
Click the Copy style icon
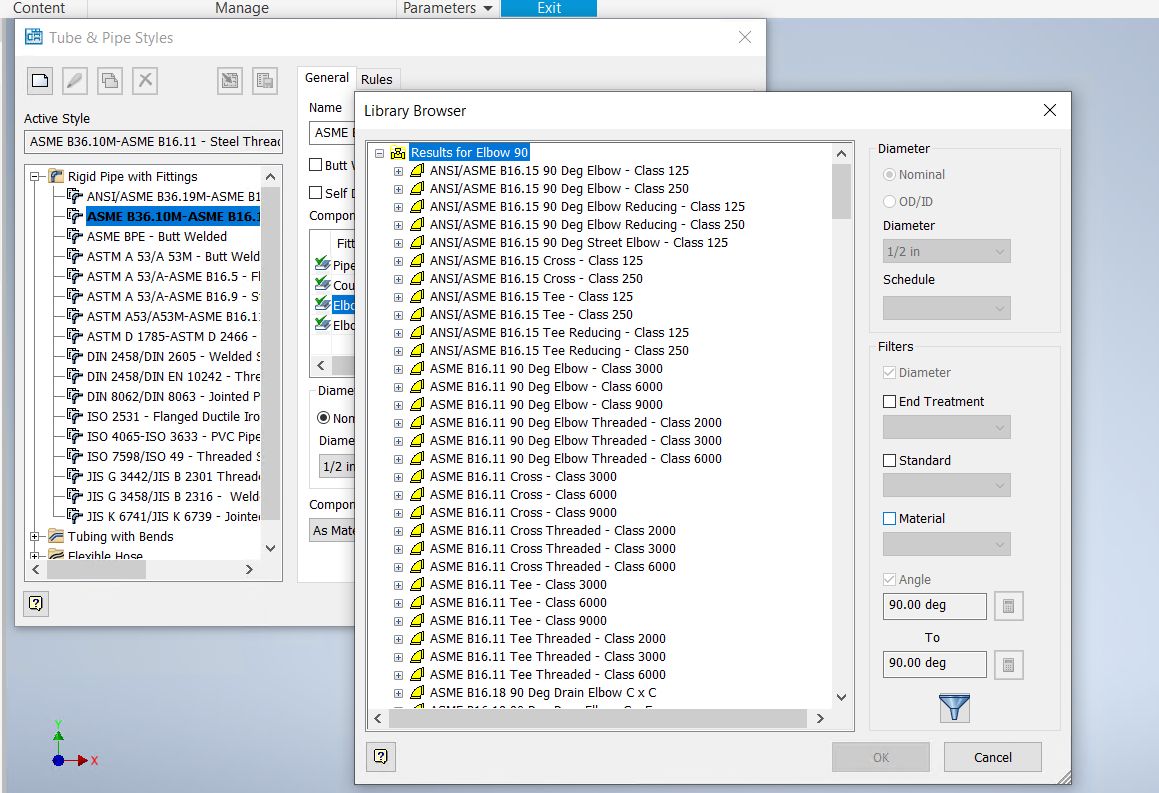tap(110, 81)
